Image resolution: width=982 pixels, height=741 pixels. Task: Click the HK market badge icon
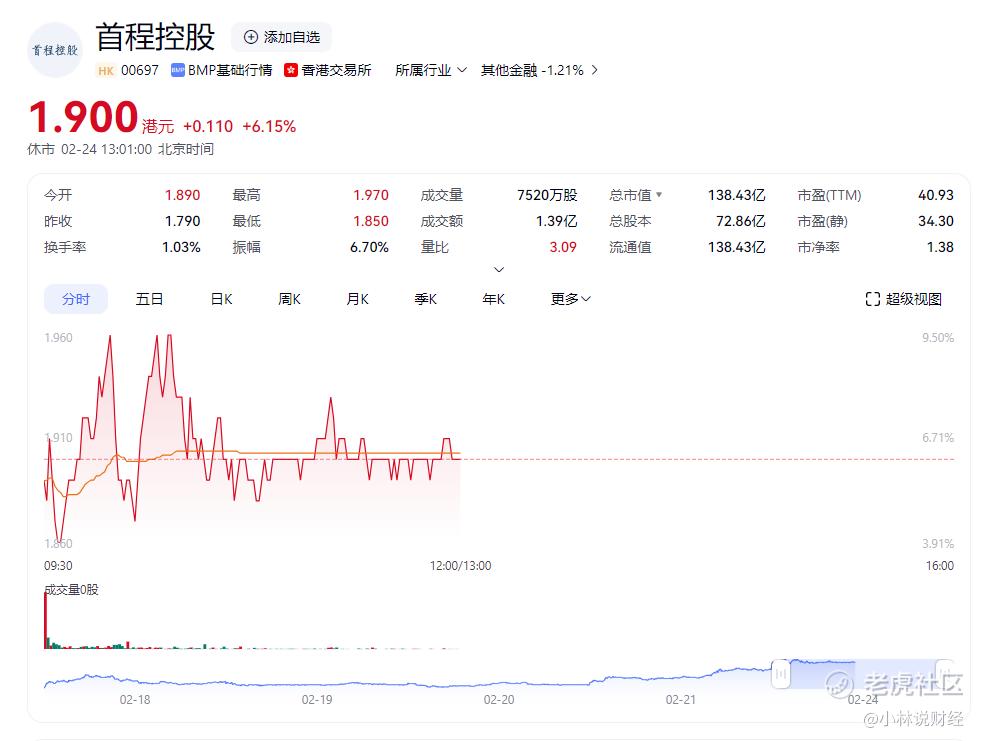106,70
